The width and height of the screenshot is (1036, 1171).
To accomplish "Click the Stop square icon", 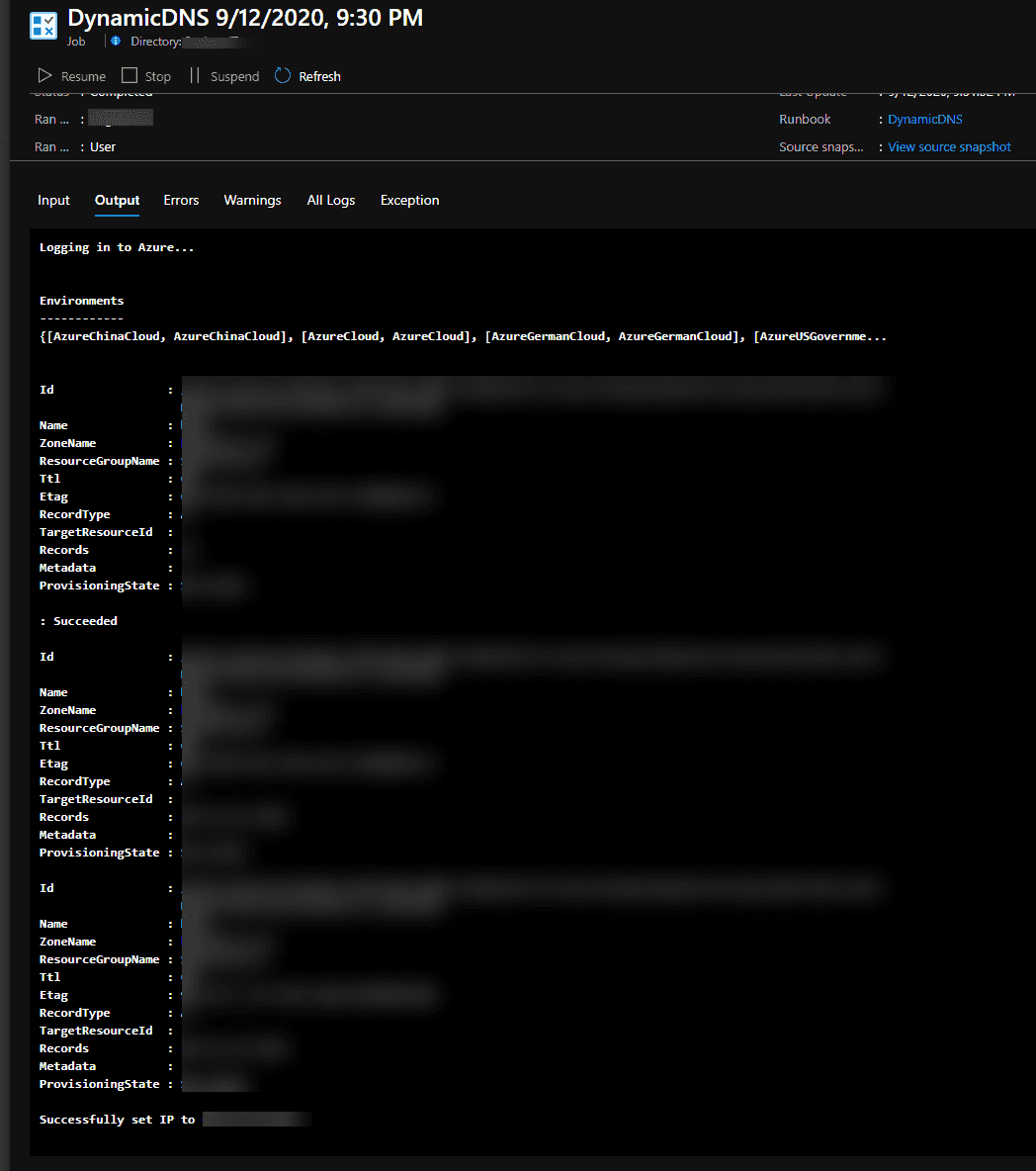I will coord(129,75).
